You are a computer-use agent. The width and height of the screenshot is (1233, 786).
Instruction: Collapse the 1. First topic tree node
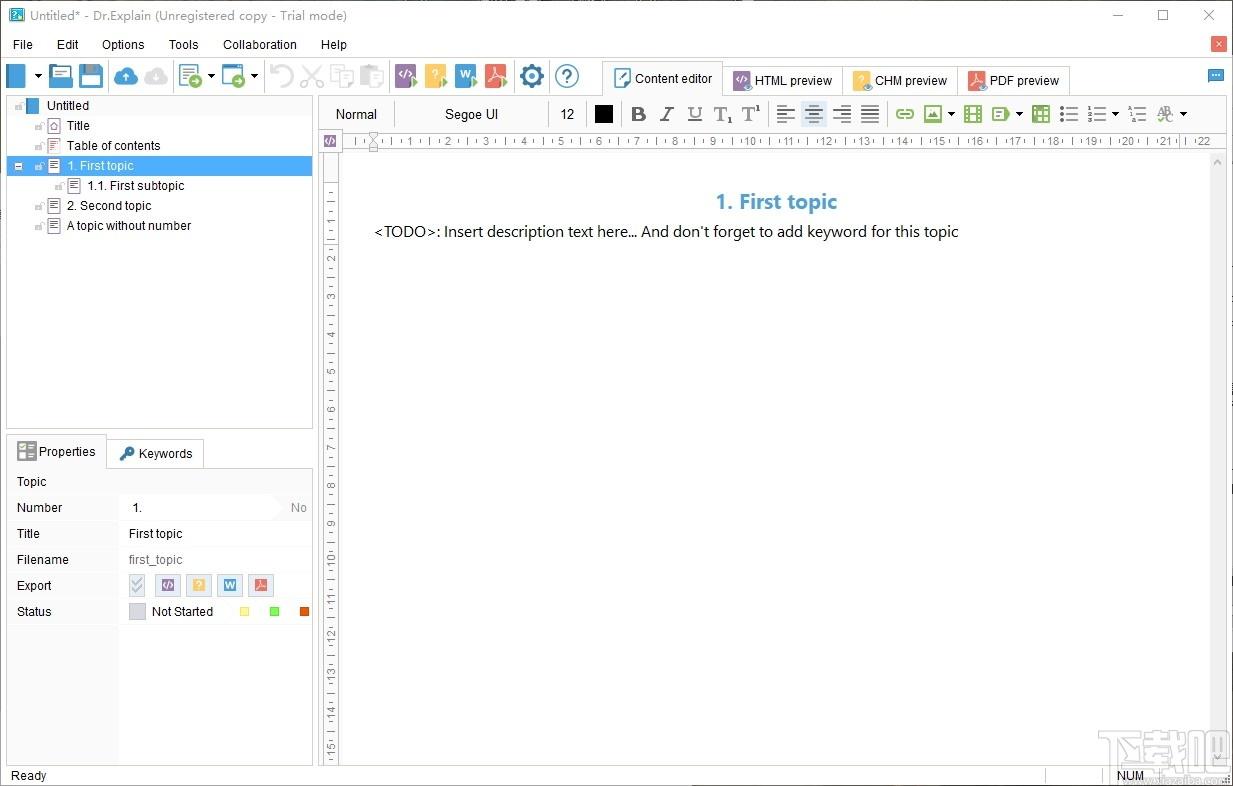(x=18, y=166)
